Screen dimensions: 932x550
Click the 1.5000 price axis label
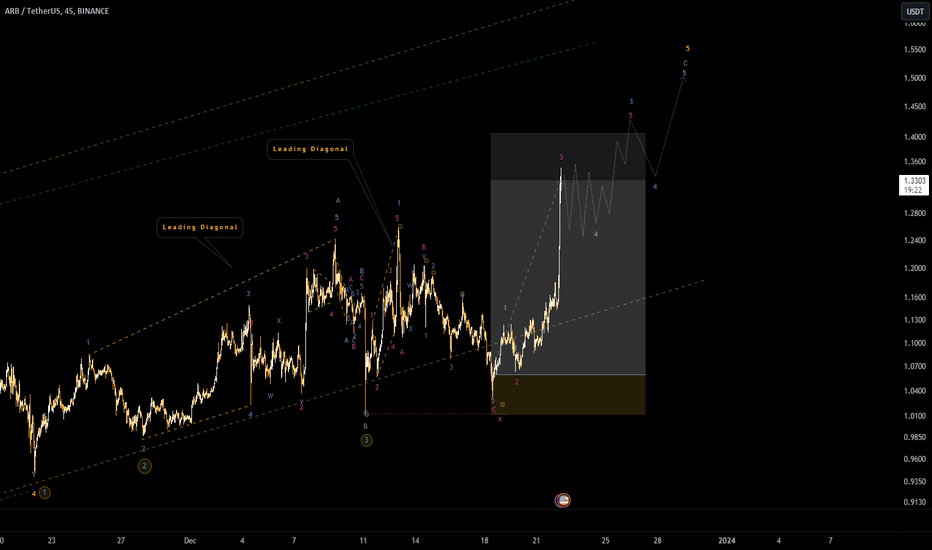[915, 78]
